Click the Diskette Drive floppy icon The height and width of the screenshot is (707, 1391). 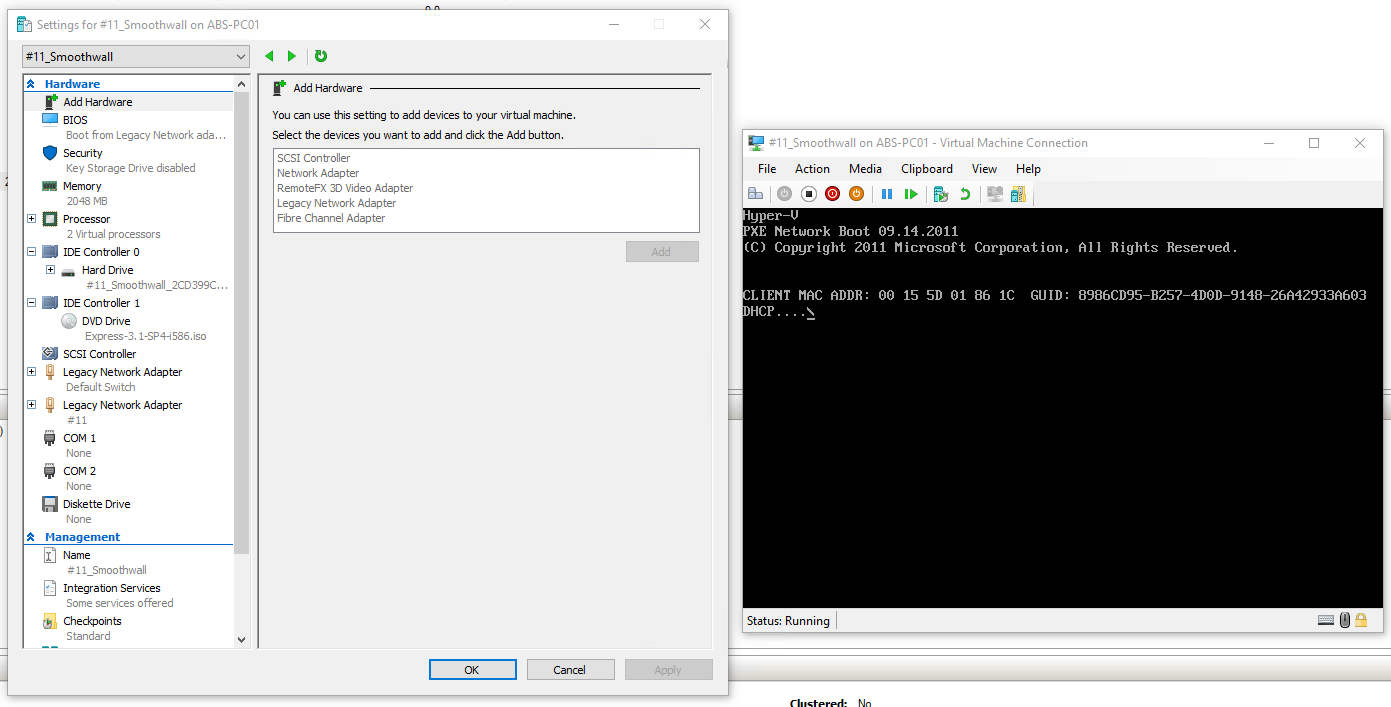tap(50, 504)
